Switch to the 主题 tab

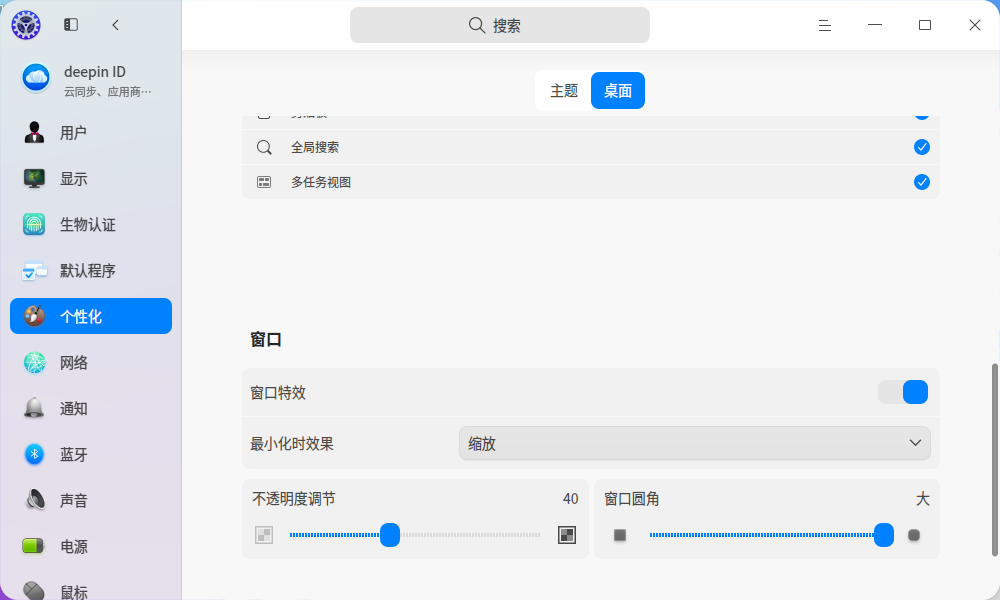tap(564, 91)
